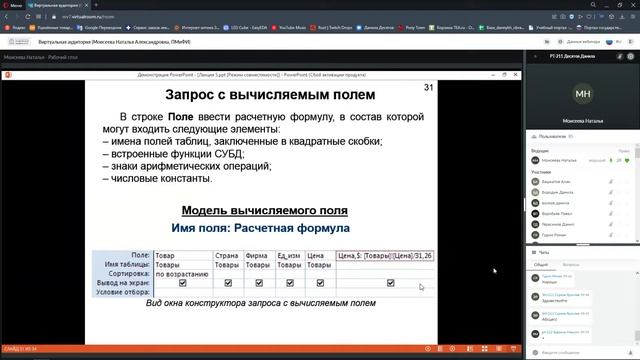Switch to the Общий chat tab
Image resolution: width=640 pixels, height=360 pixels.
click(x=541, y=264)
